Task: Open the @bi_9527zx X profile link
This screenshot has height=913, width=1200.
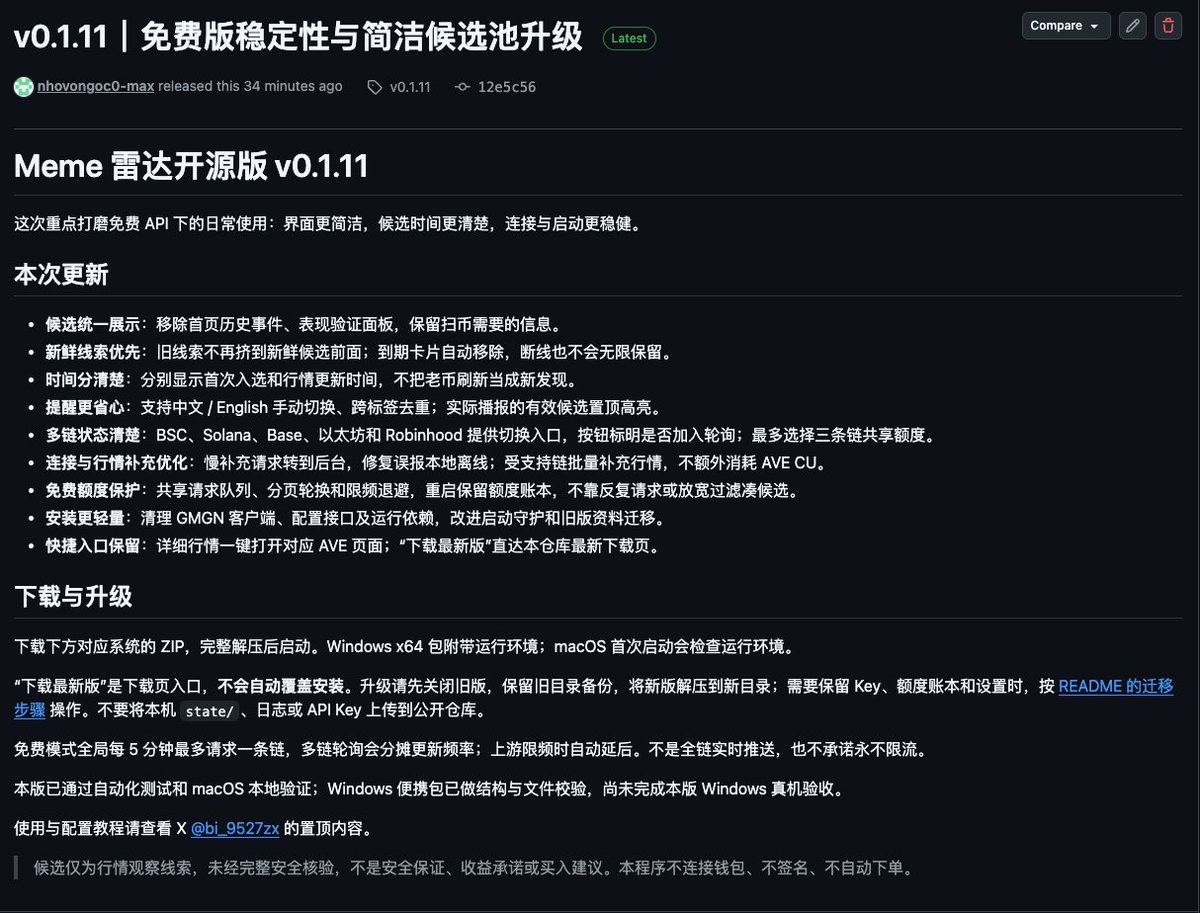Action: tap(235, 827)
